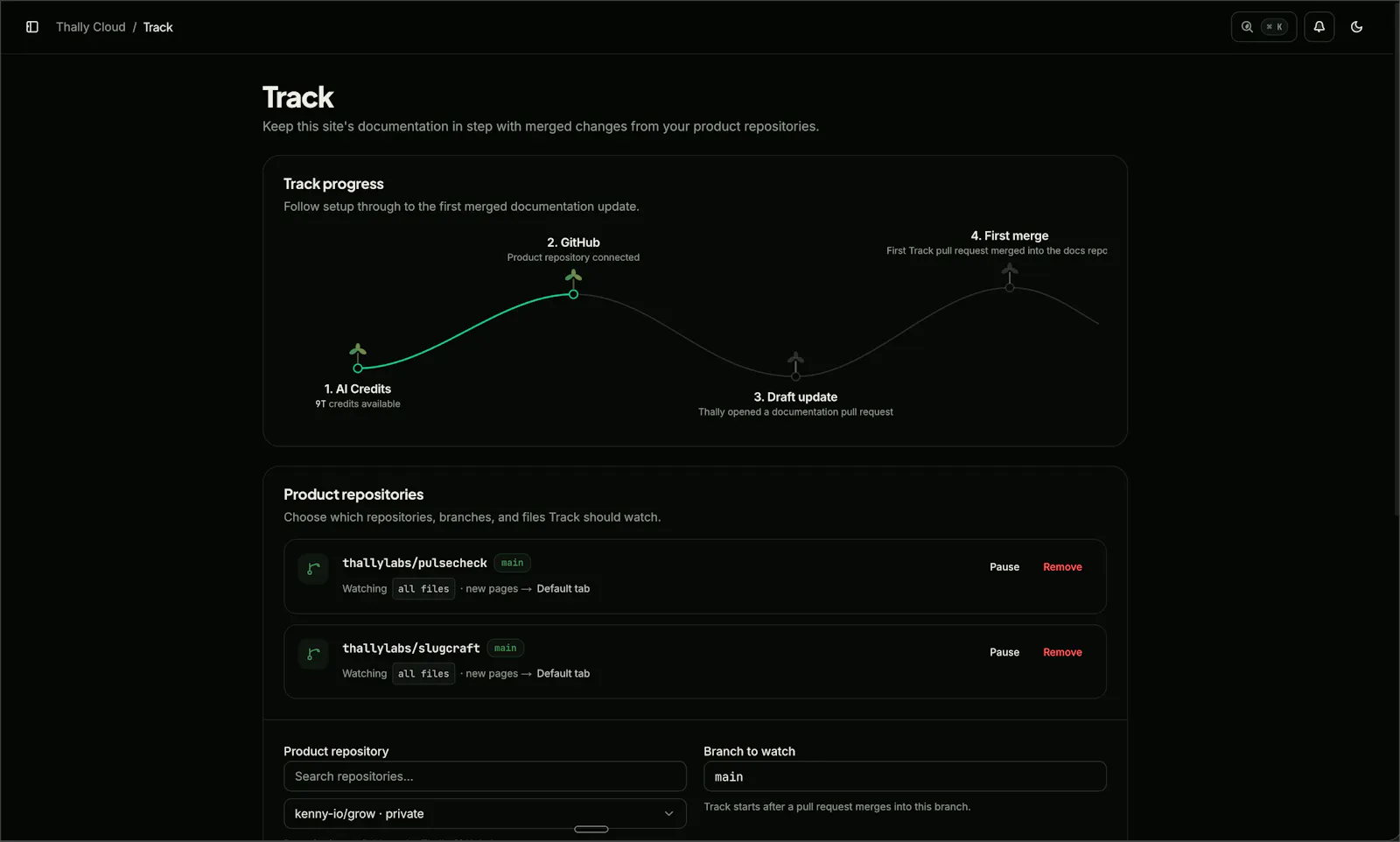Image resolution: width=1400 pixels, height=842 pixels.
Task: Click the dropdown chevron beside kenny-io/grow
Action: 669,813
